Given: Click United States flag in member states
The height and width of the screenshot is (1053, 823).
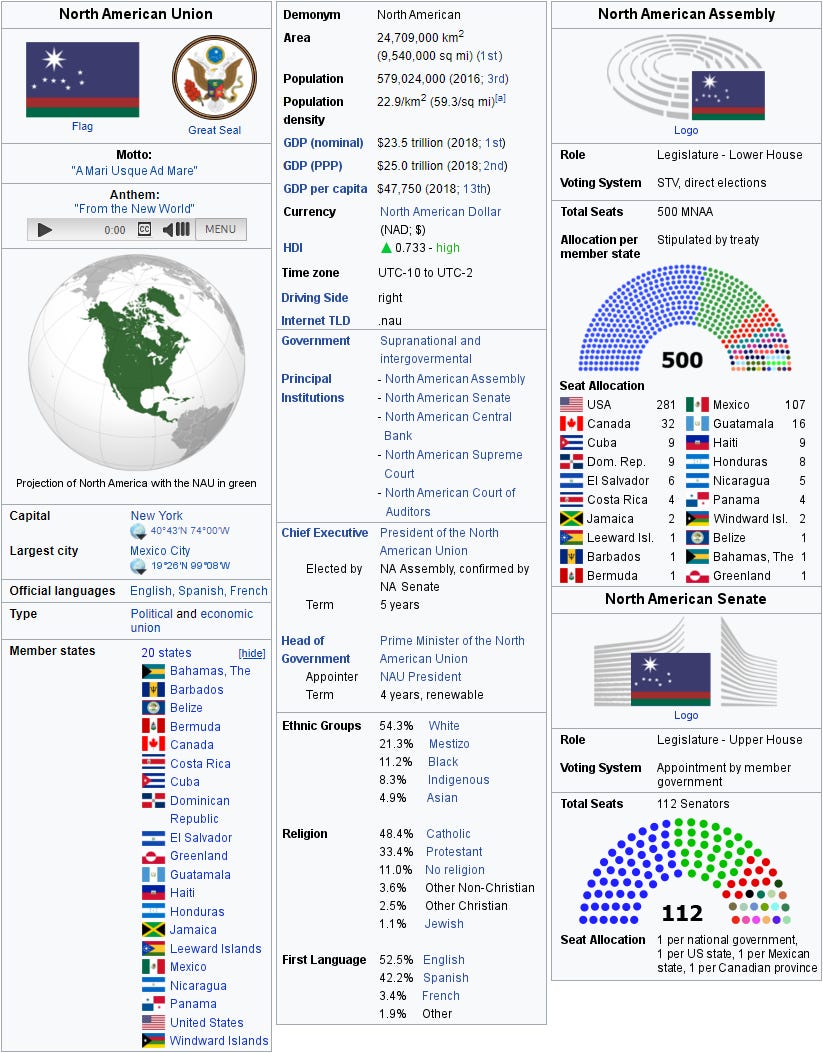Looking at the screenshot, I should pyautogui.click(x=153, y=1022).
